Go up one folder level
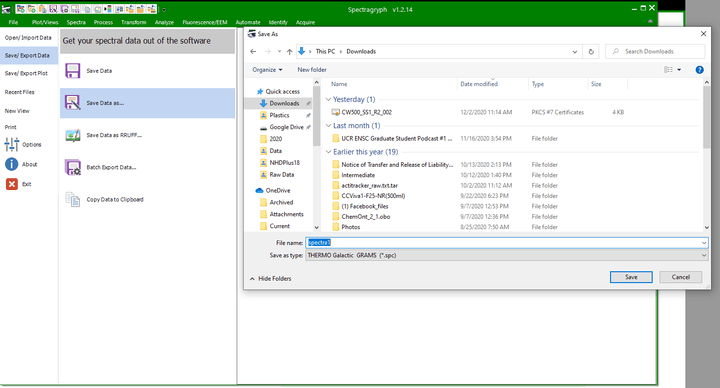This screenshot has height=388, width=720. (x=289, y=51)
